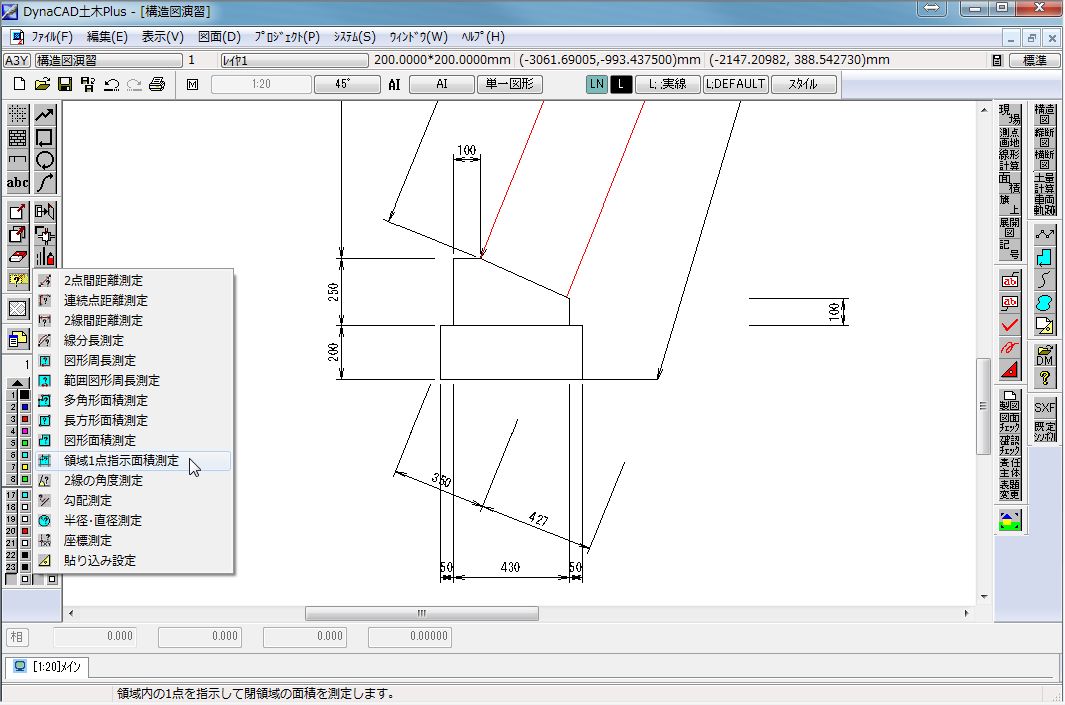Pick the eraser delete tool

pyautogui.click(x=18, y=257)
